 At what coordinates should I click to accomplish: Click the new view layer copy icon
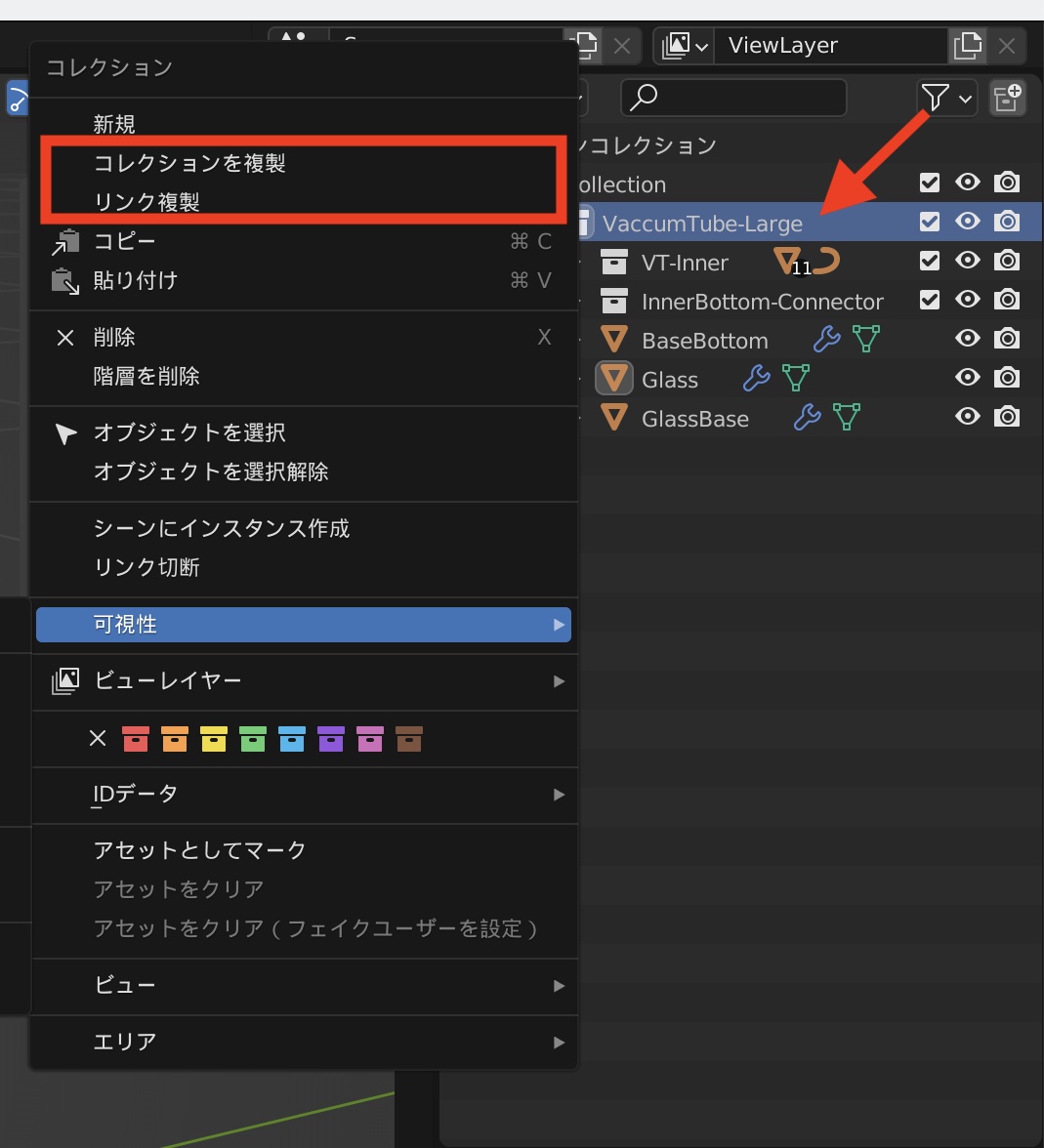pos(967,45)
